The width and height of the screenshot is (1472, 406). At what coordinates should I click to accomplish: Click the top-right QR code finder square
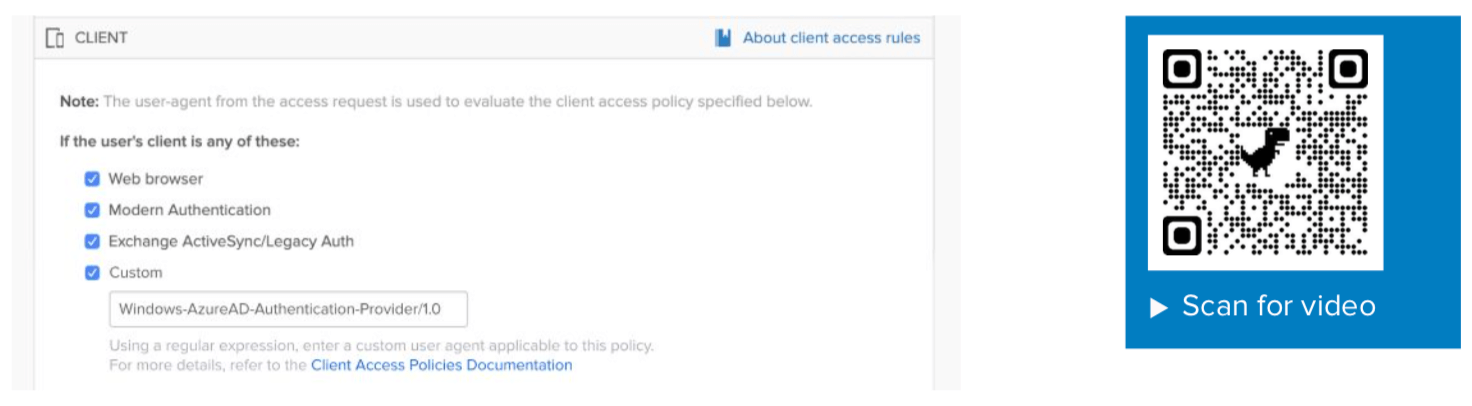pos(1348,69)
